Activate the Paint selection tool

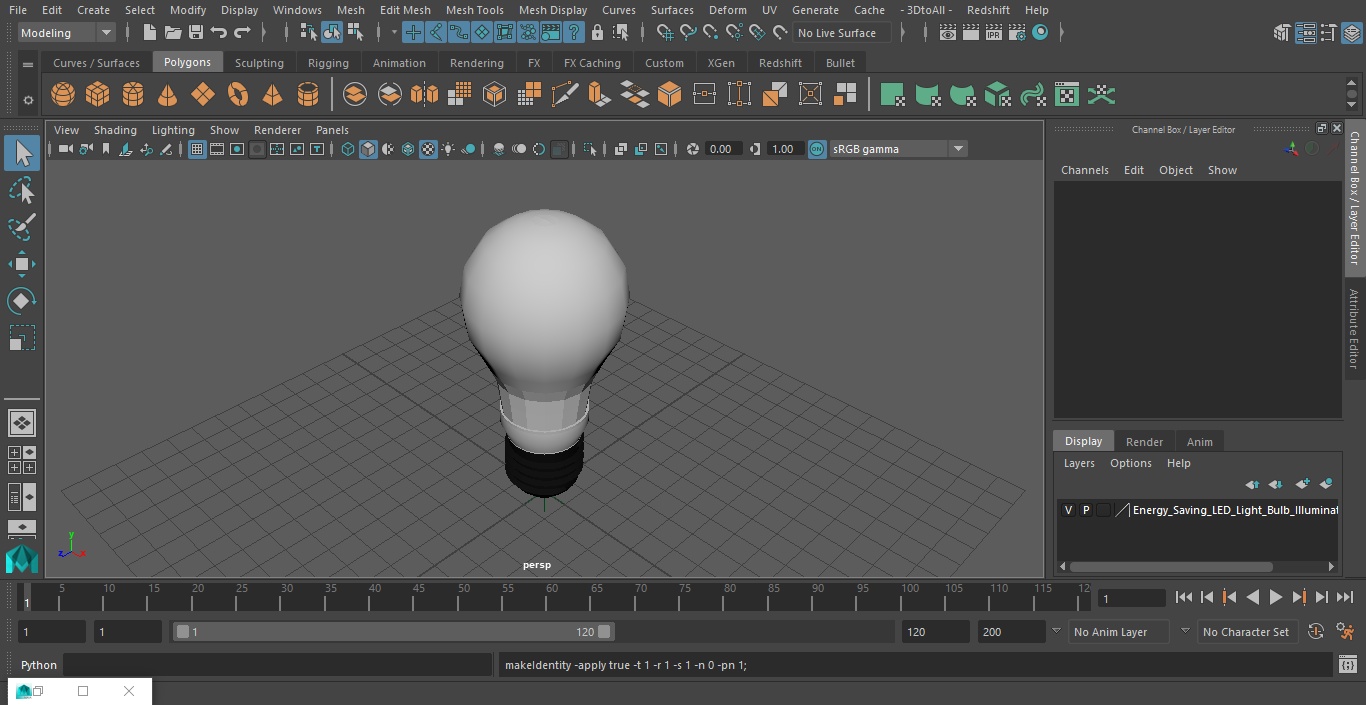pyautogui.click(x=22, y=226)
